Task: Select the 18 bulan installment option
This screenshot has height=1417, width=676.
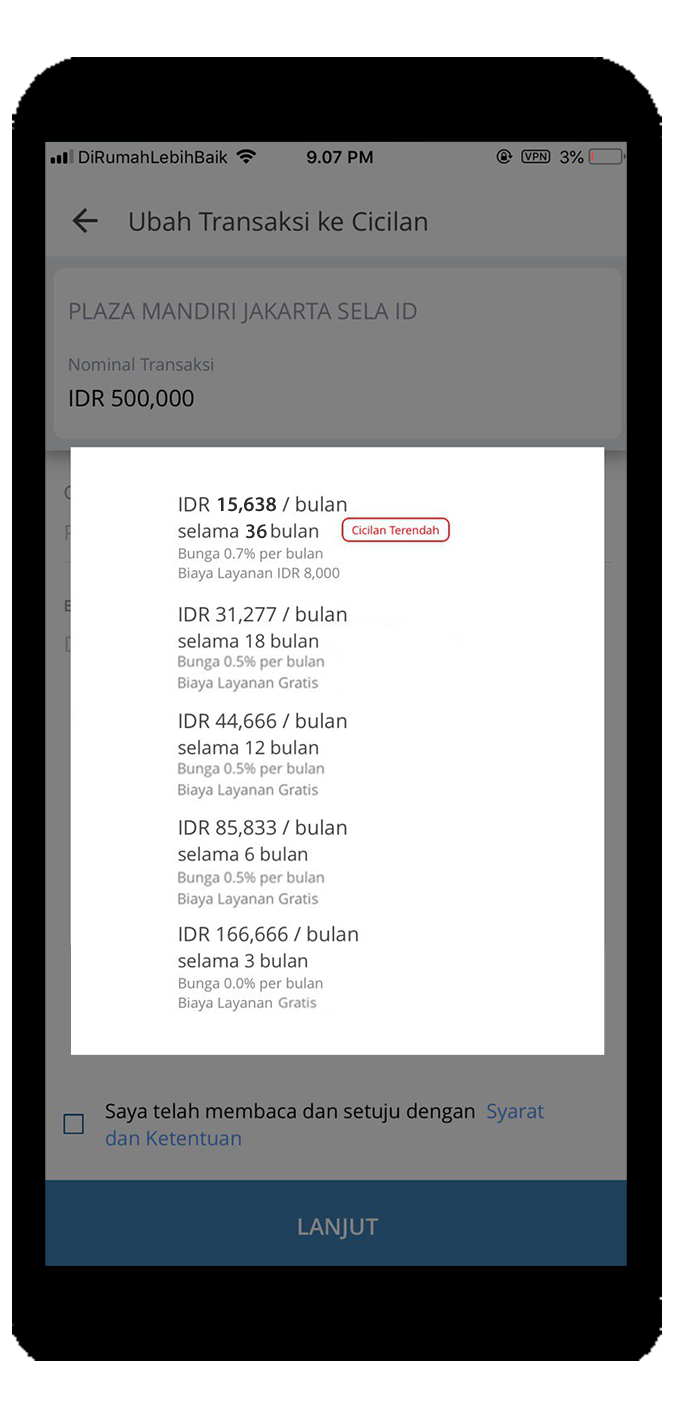Action: (262, 647)
